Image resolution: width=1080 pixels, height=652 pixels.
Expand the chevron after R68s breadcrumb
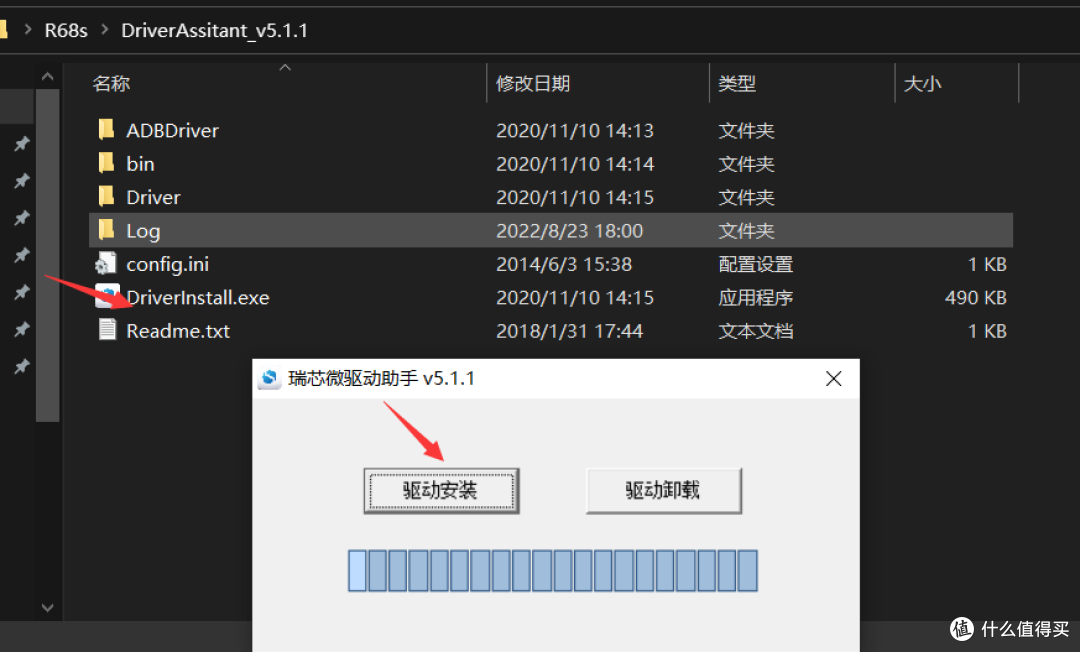click(x=105, y=30)
